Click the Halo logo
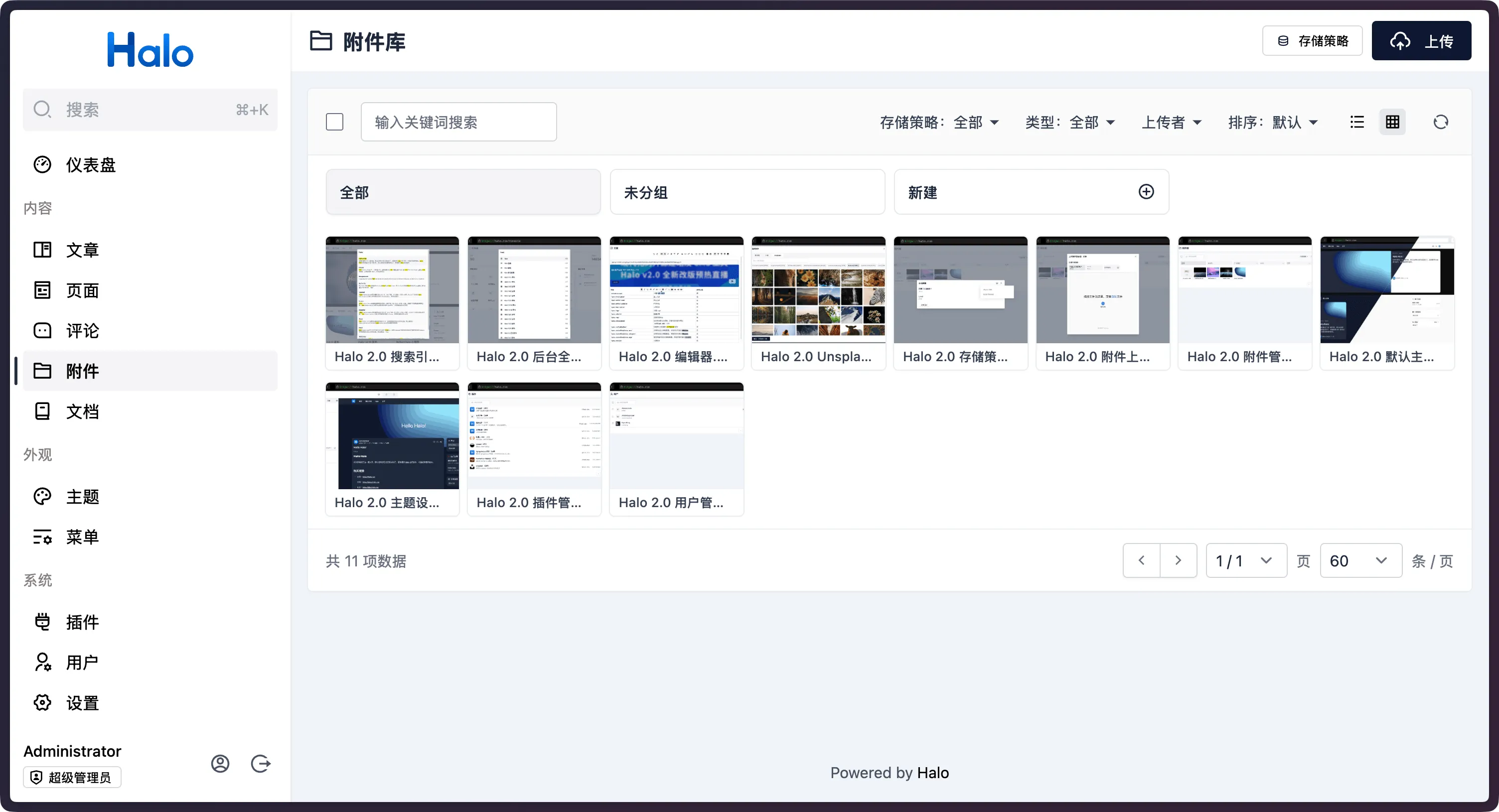Image resolution: width=1499 pixels, height=812 pixels. [x=150, y=50]
